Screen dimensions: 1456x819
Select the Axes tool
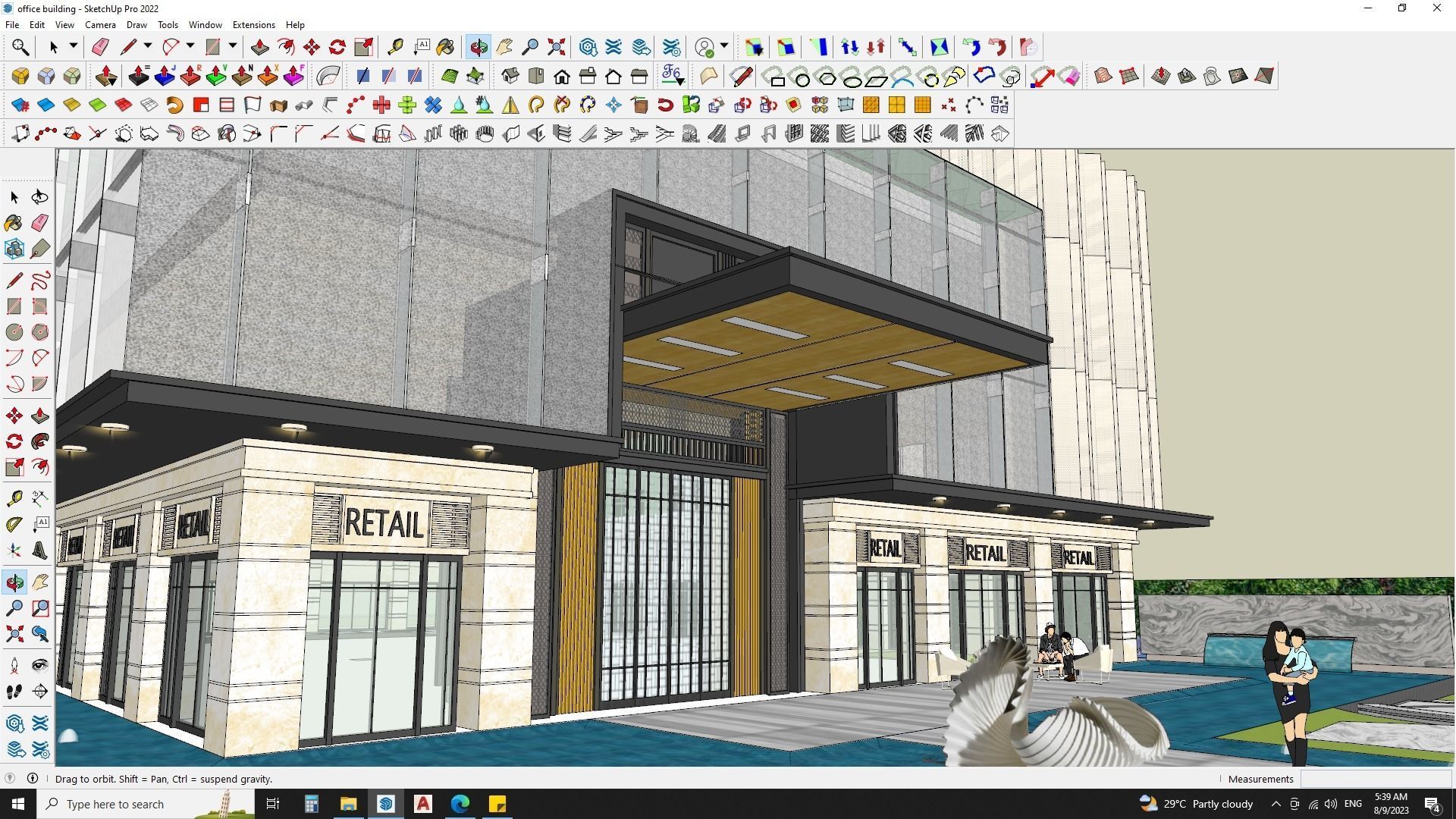click(14, 551)
